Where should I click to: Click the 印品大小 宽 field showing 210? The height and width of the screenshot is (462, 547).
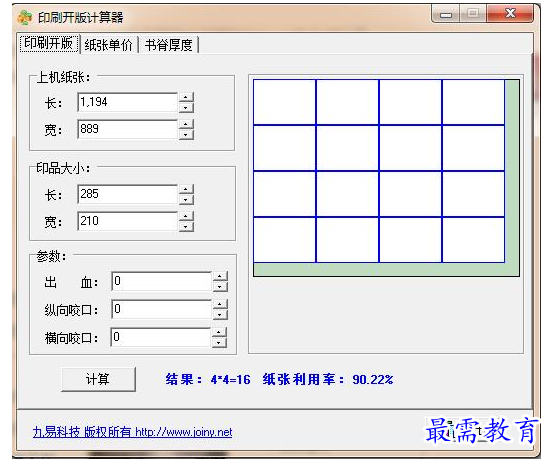pos(127,221)
